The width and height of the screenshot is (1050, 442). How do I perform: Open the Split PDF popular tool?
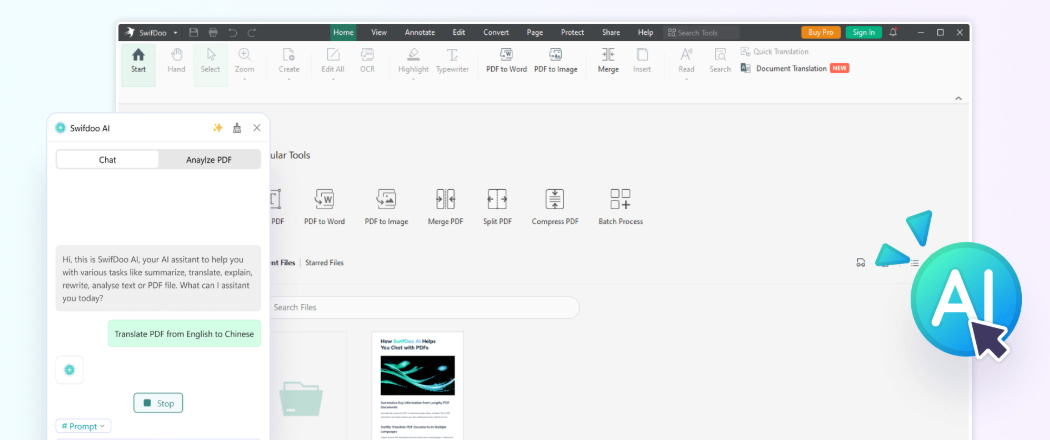coord(497,208)
